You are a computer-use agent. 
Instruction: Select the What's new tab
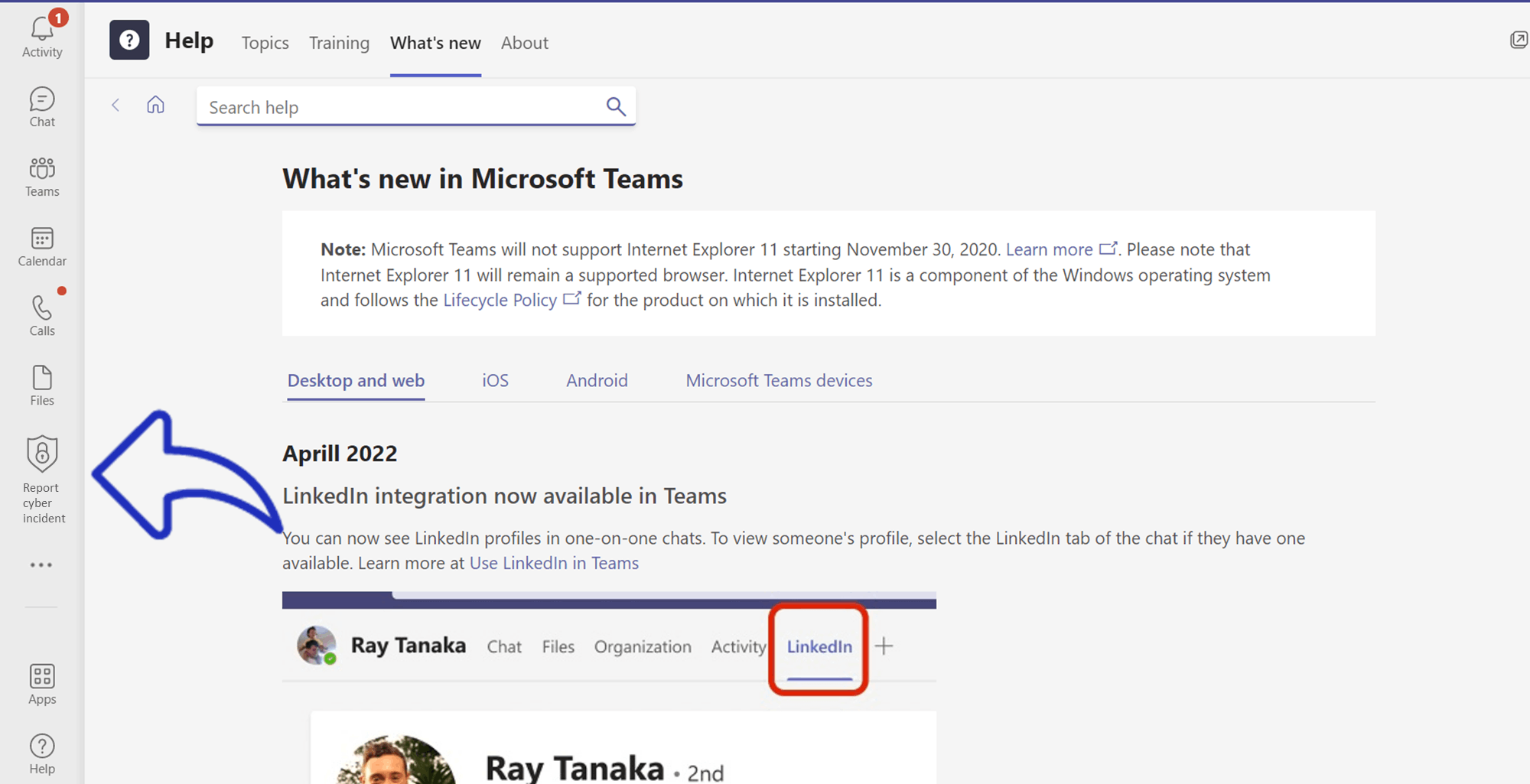435,43
